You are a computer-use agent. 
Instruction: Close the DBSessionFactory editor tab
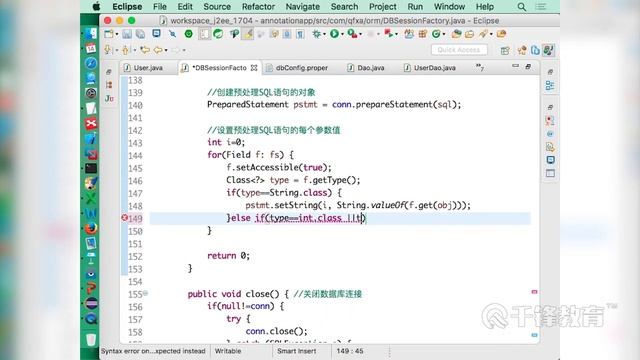[x=254, y=68]
